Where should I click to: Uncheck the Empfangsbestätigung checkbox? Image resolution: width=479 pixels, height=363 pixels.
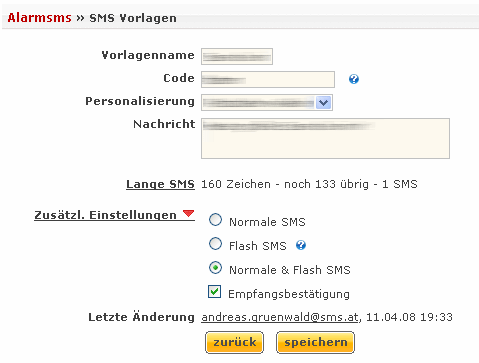214,292
